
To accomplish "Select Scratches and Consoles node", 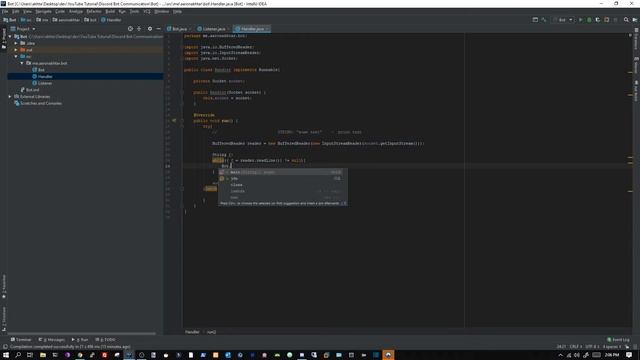I will click(38, 103).
